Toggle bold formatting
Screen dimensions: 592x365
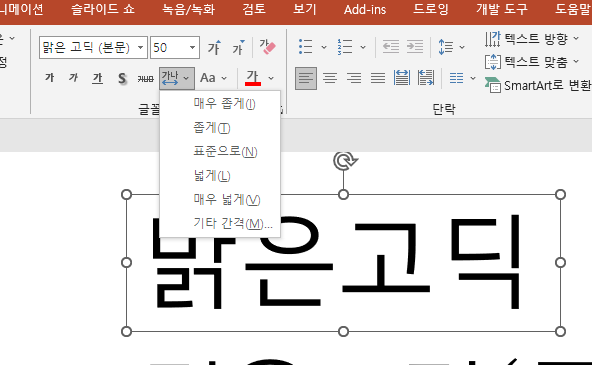(49, 78)
